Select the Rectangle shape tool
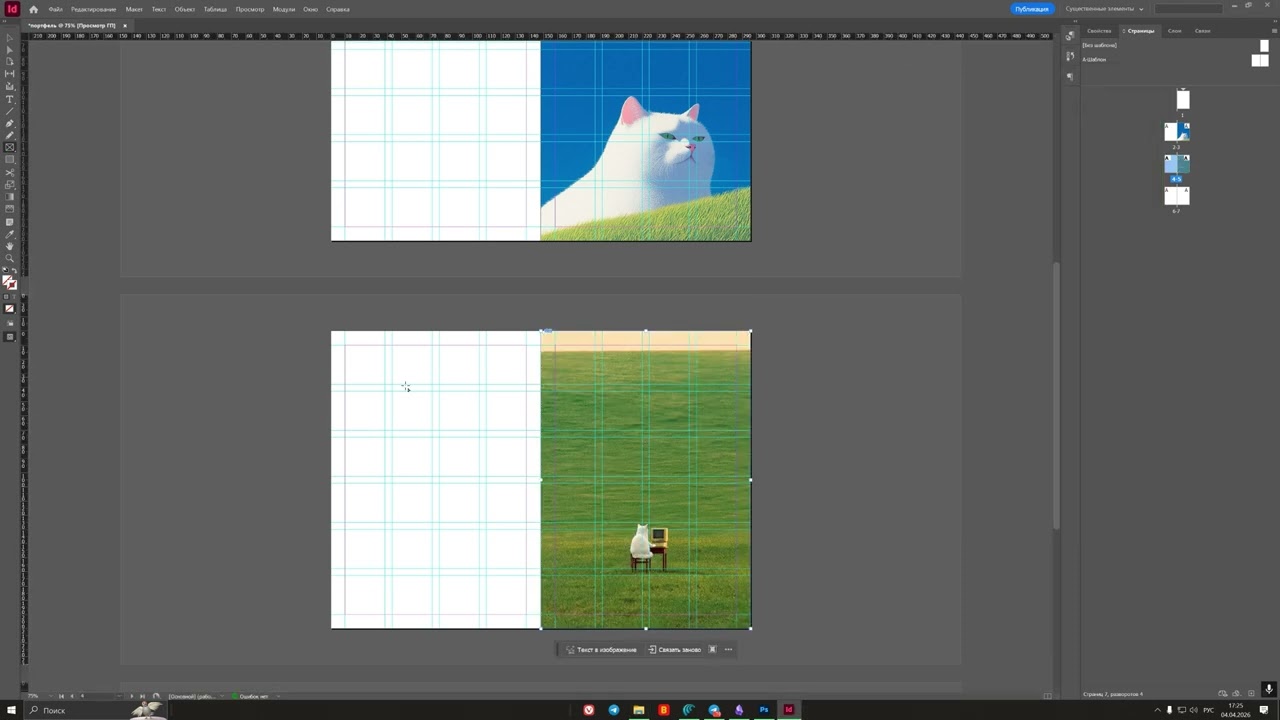The width and height of the screenshot is (1280, 720). pyautogui.click(x=10, y=160)
